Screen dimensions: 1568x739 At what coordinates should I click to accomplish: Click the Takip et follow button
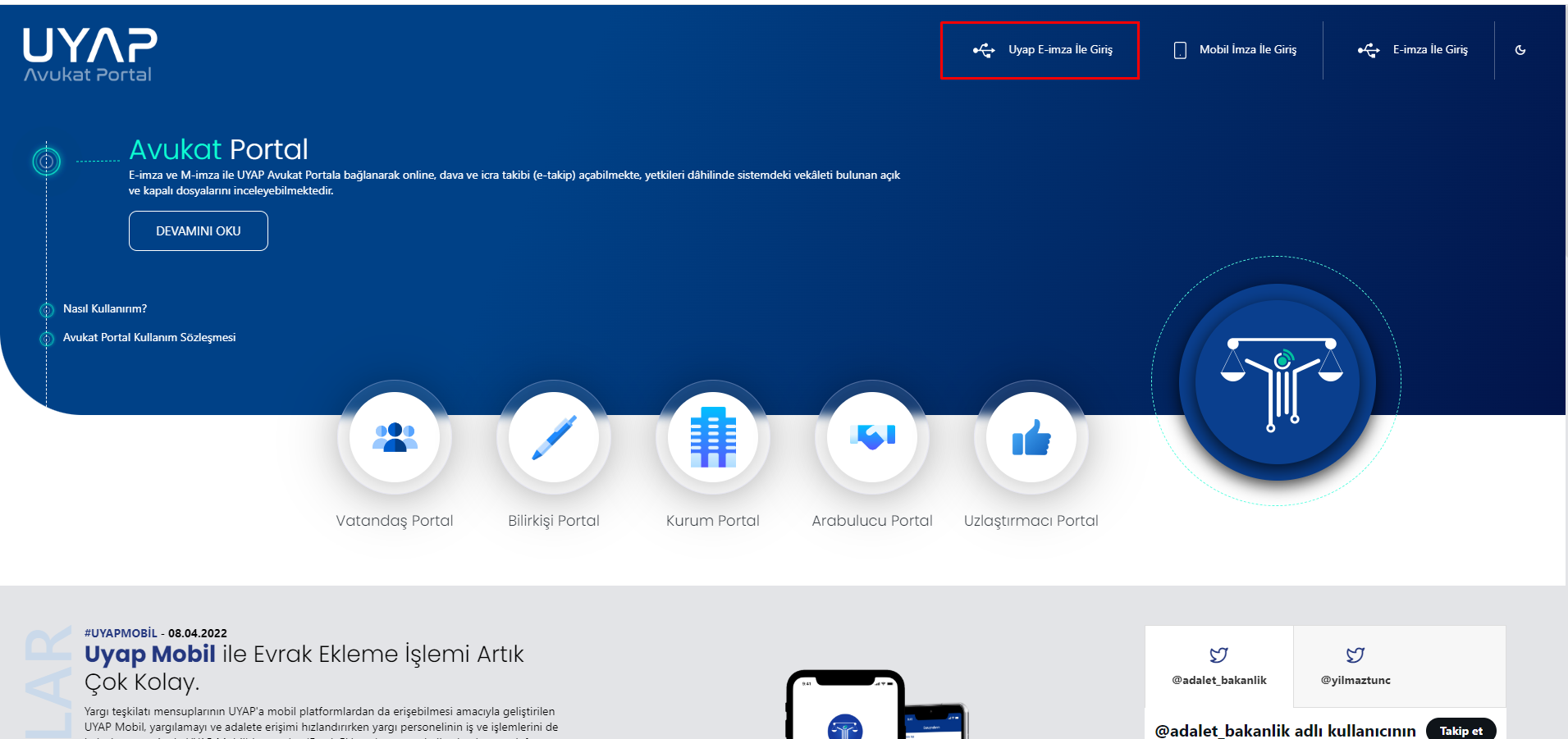click(x=1461, y=730)
